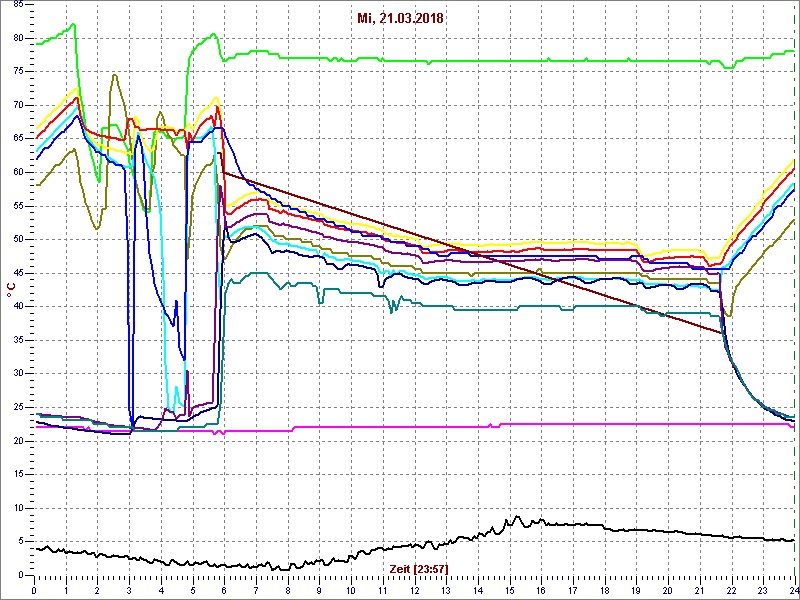The width and height of the screenshot is (800, 600).
Task: Select the 40 temperature axis value
Action: click(19, 306)
